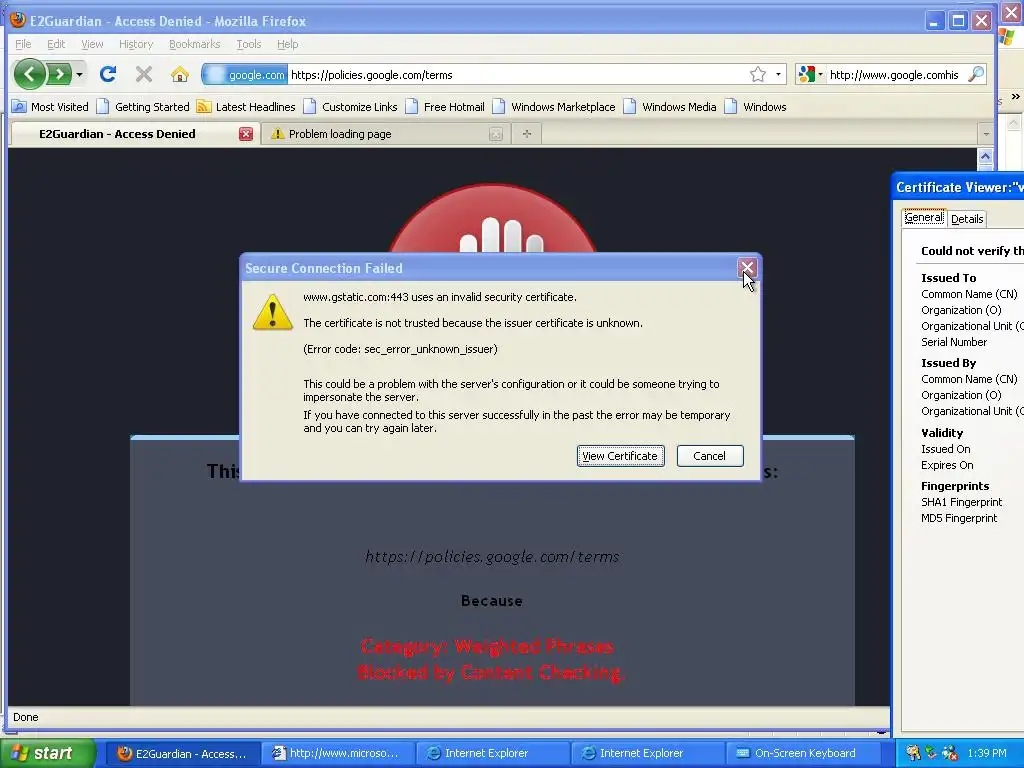Click the search magnifier icon
The width and height of the screenshot is (1024, 768).
(976, 74)
